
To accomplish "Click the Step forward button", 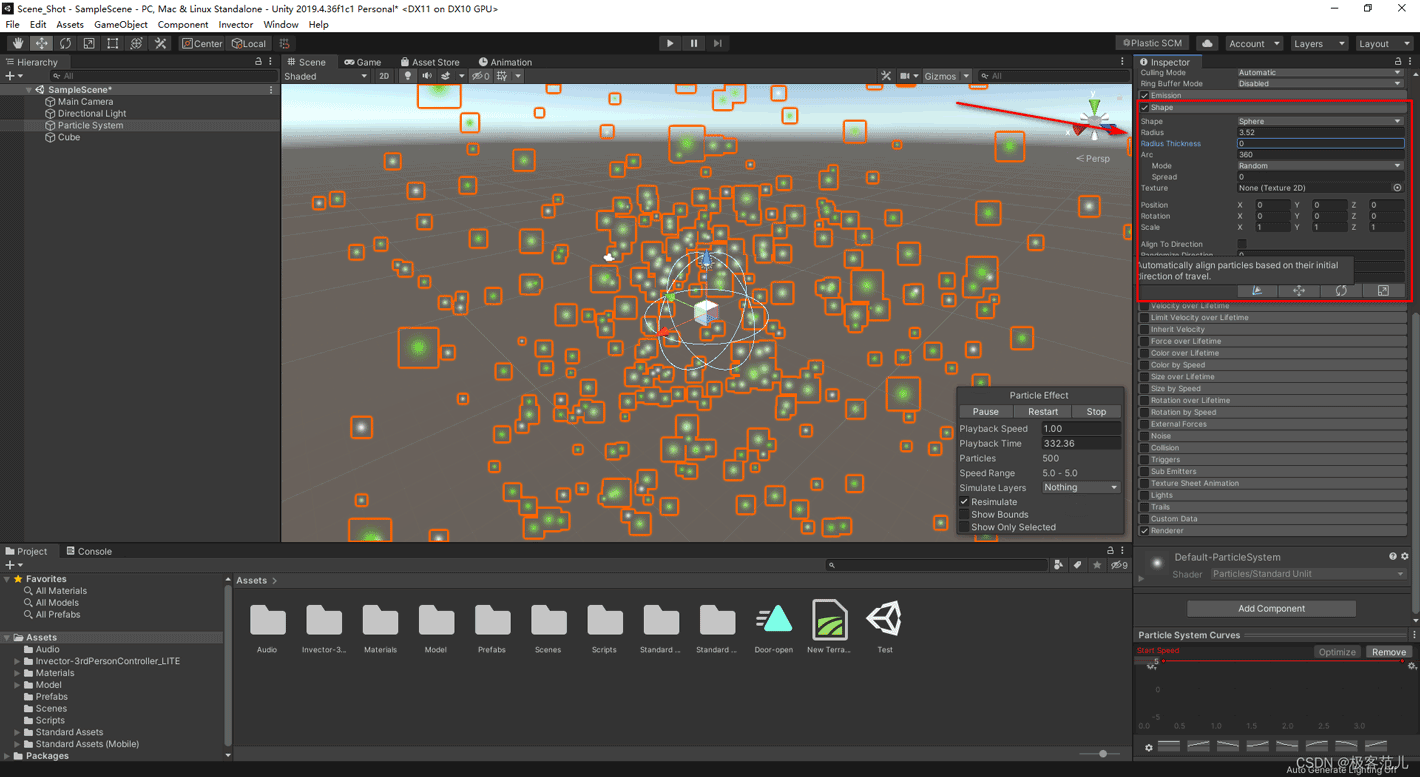I will click(717, 44).
